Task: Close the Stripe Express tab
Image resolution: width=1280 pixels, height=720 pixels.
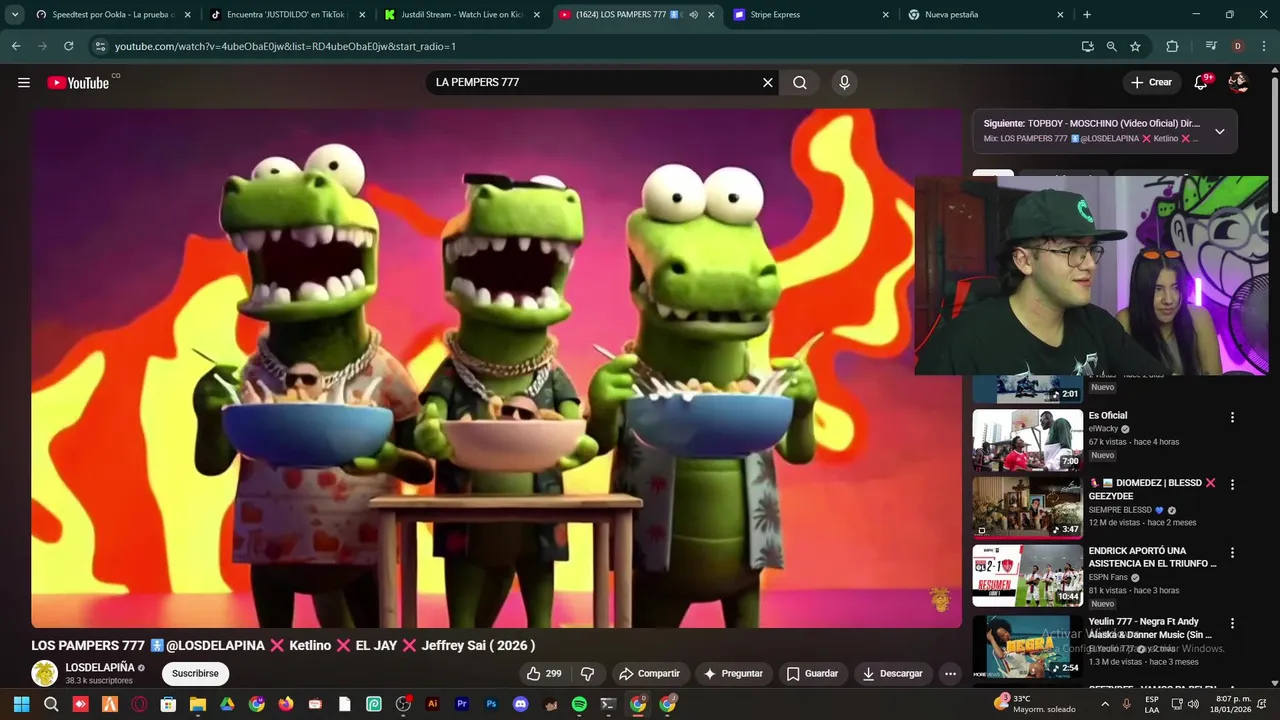Action: [885, 15]
